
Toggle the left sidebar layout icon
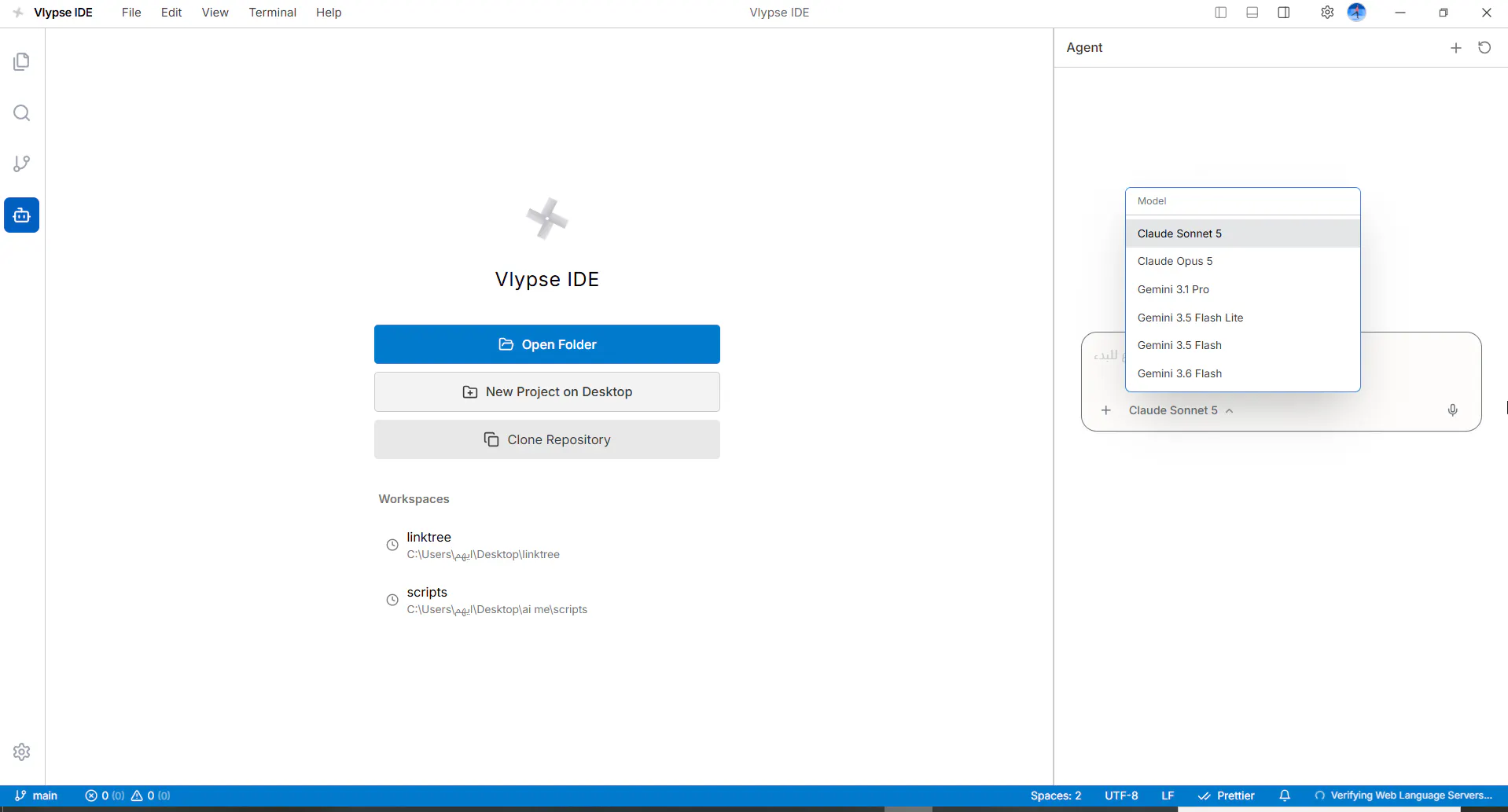tap(1221, 13)
